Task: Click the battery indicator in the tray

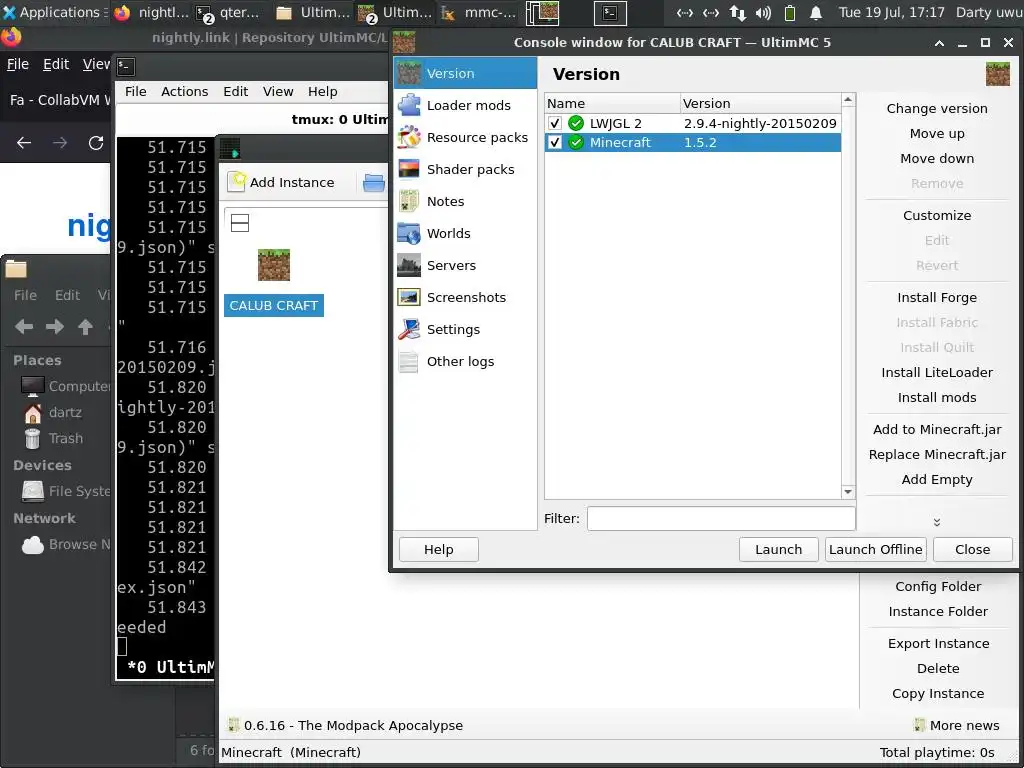Action: (x=790, y=12)
